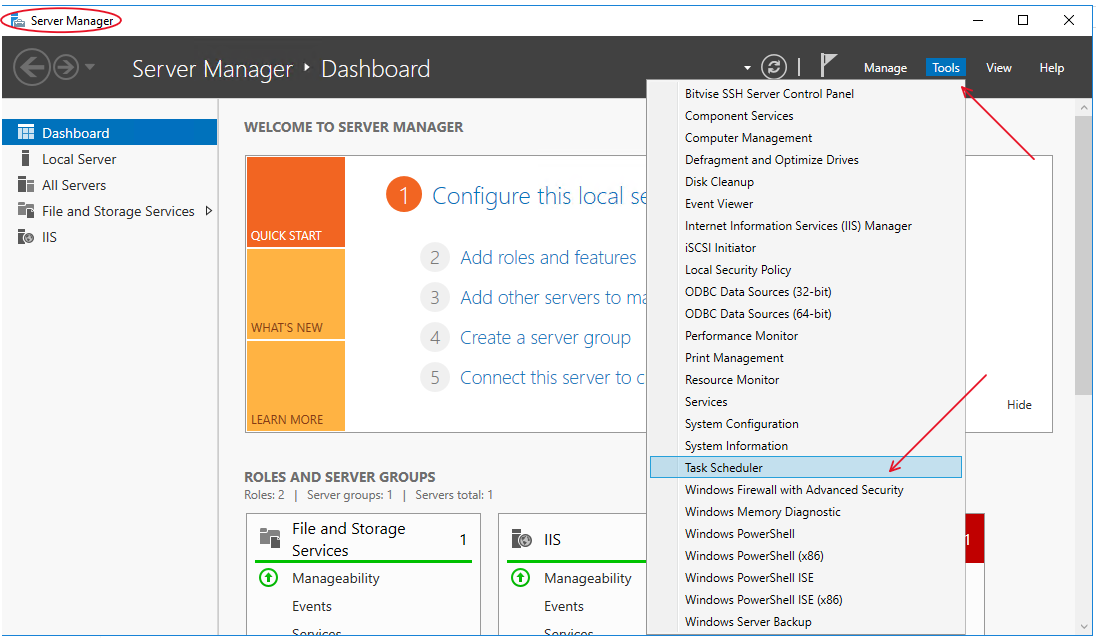Select Task Scheduler from the Tools menu

pyautogui.click(x=726, y=467)
